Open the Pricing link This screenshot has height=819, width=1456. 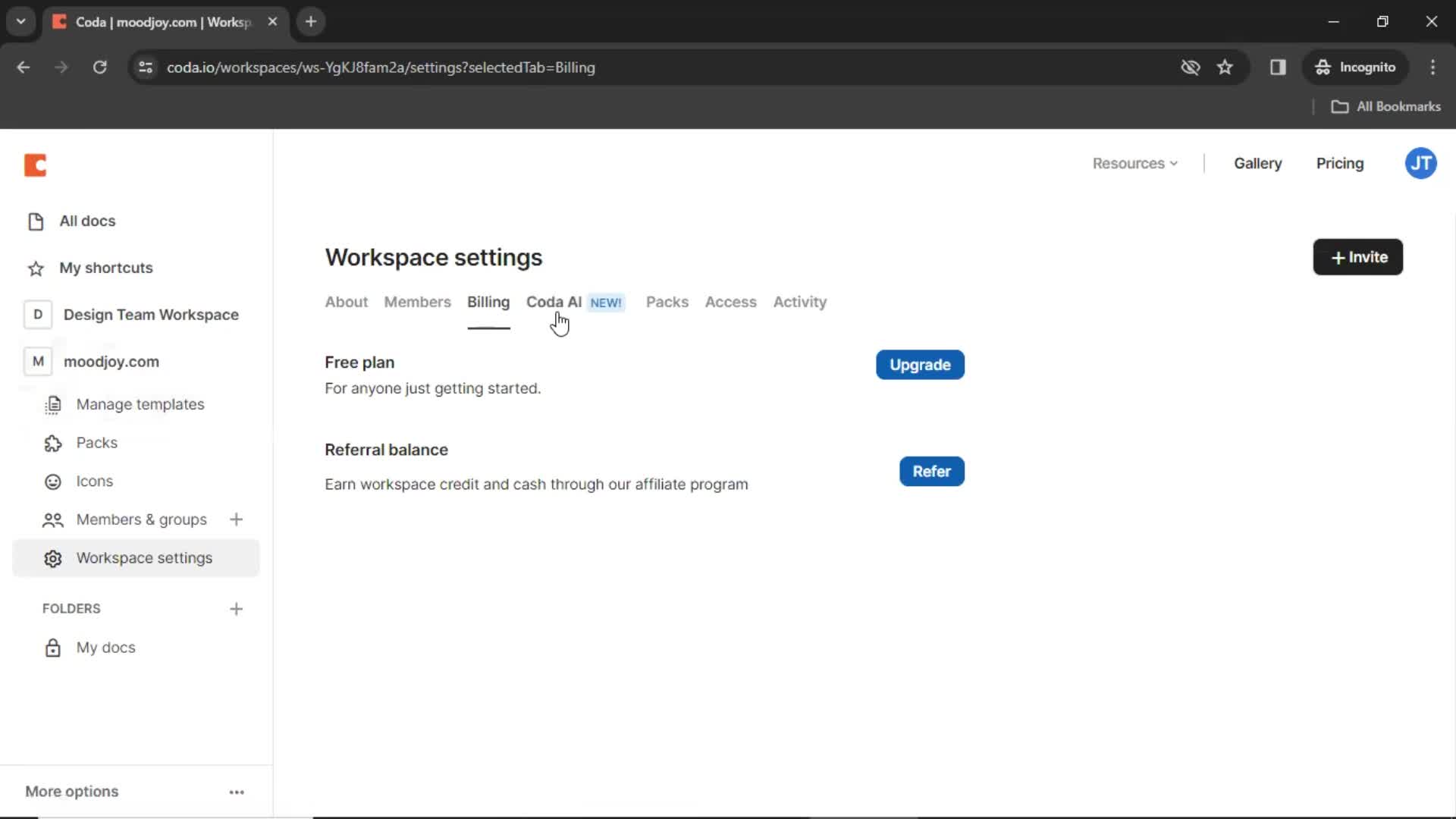[1339, 164]
